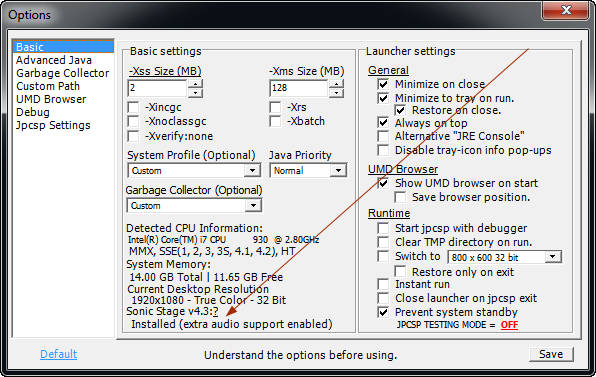596x377 pixels.
Task: Enable the -Xincgc checkbox
Action: [133, 108]
